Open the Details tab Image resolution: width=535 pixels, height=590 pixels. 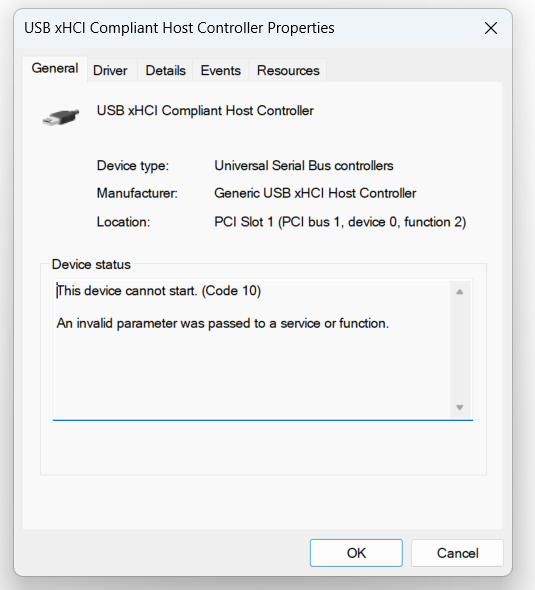166,70
